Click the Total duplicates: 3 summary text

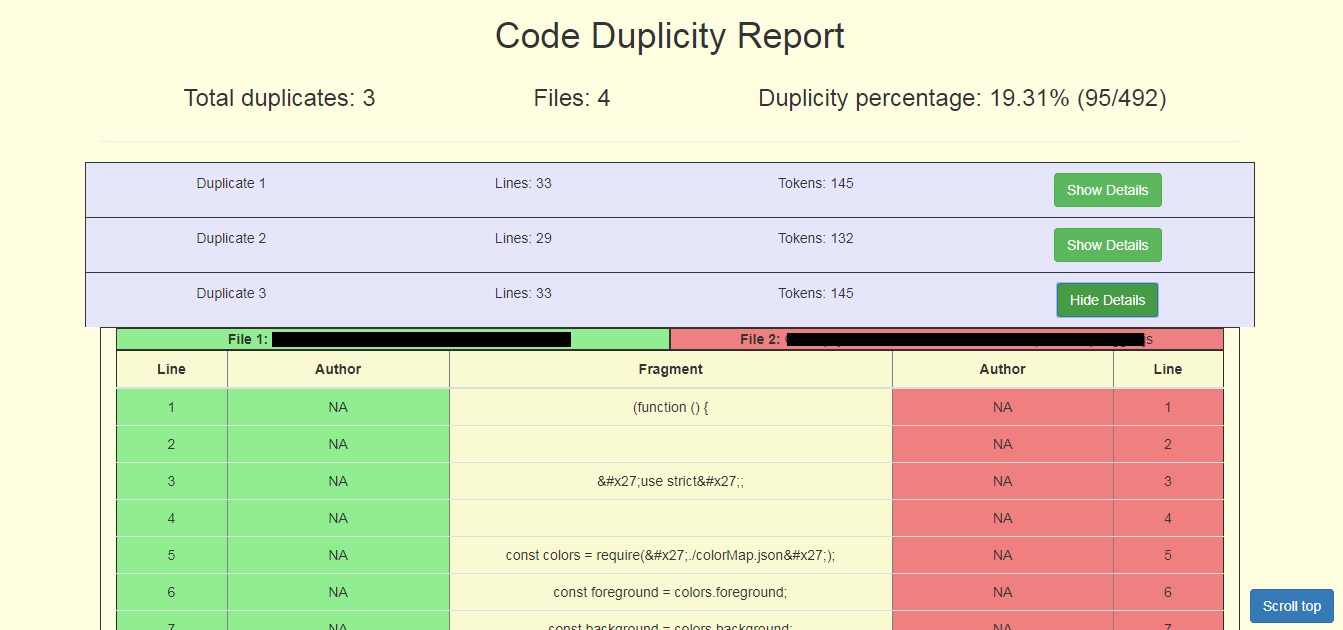[x=279, y=98]
